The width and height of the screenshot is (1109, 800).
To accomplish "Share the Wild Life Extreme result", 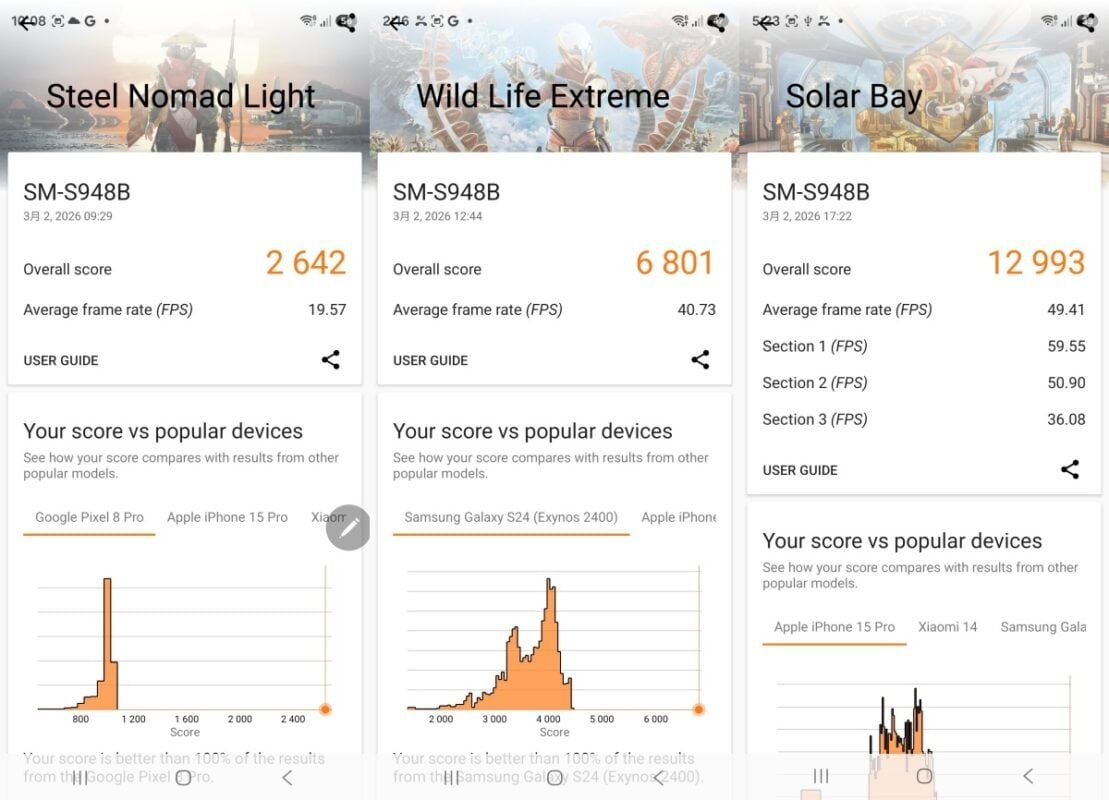I will click(700, 360).
